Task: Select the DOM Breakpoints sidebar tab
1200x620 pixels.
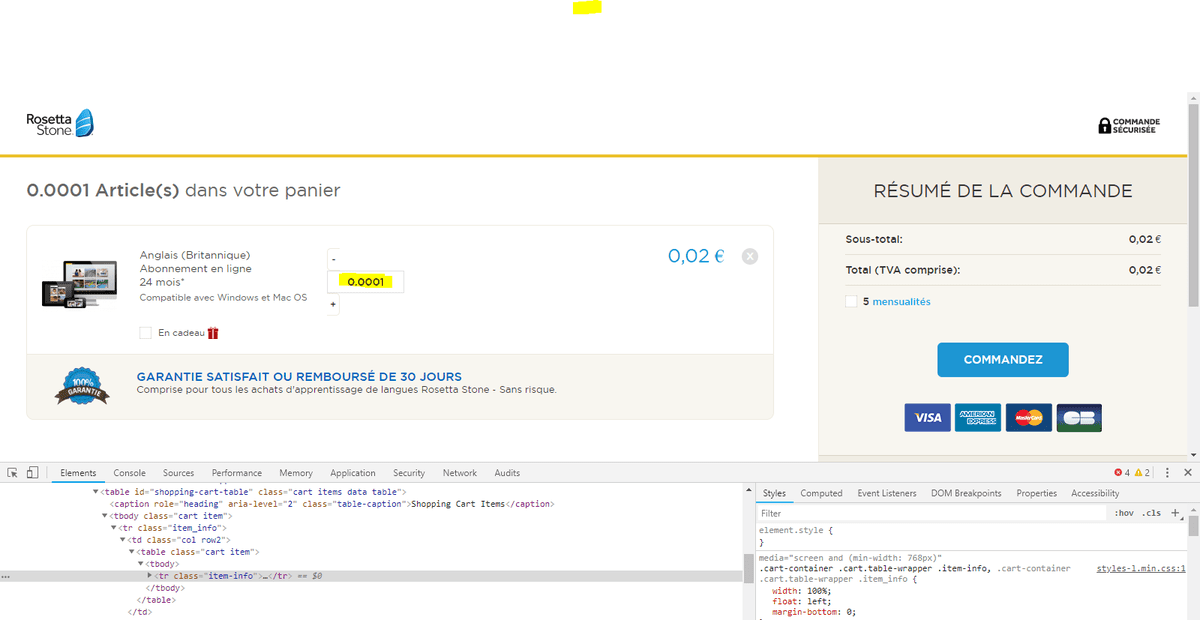Action: point(965,493)
